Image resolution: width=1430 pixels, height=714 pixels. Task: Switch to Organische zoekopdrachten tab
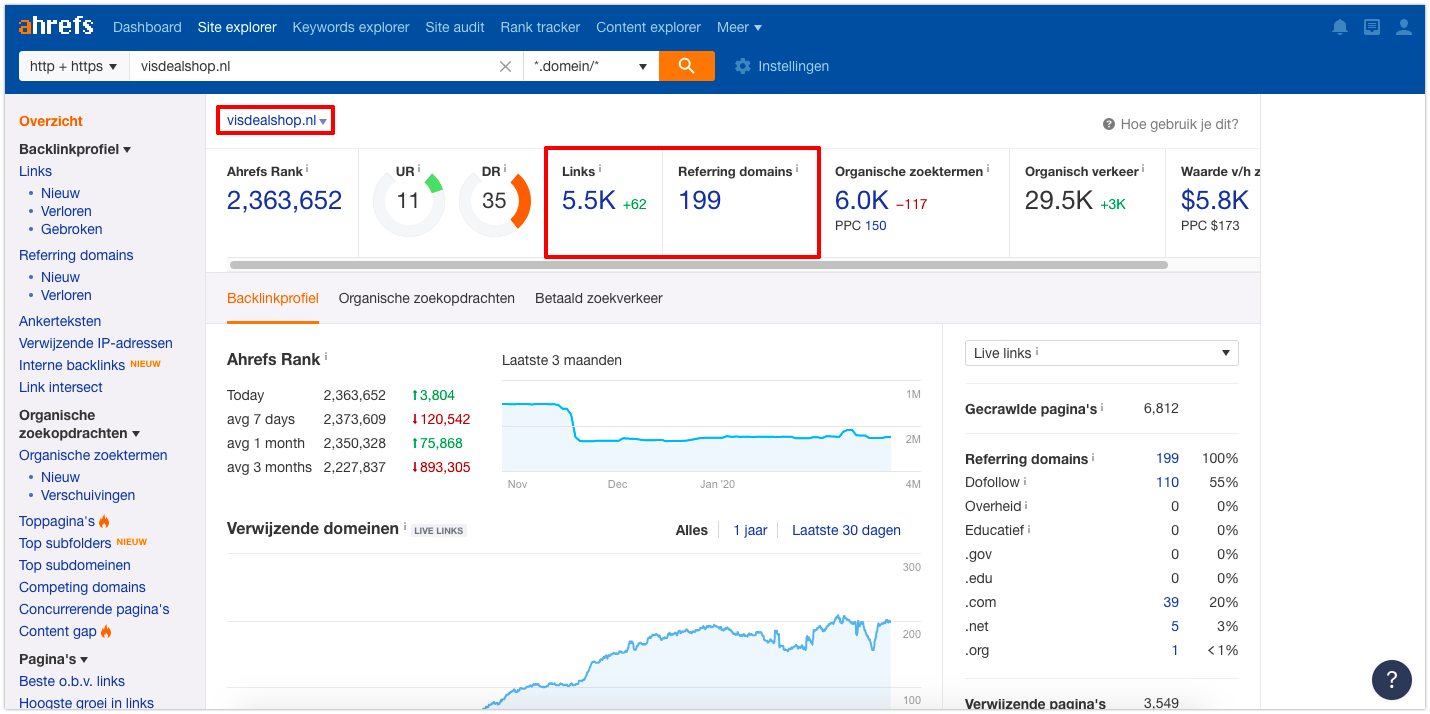point(427,298)
